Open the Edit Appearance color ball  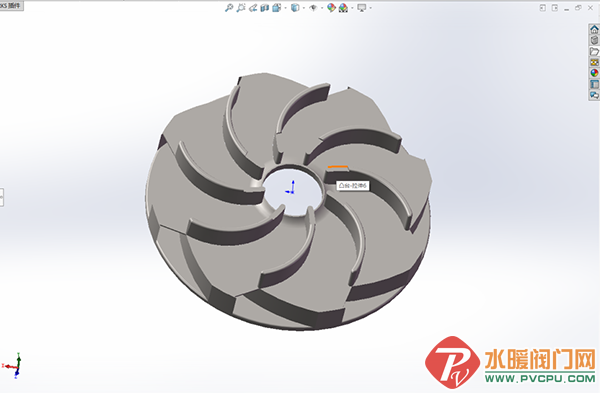point(331,8)
